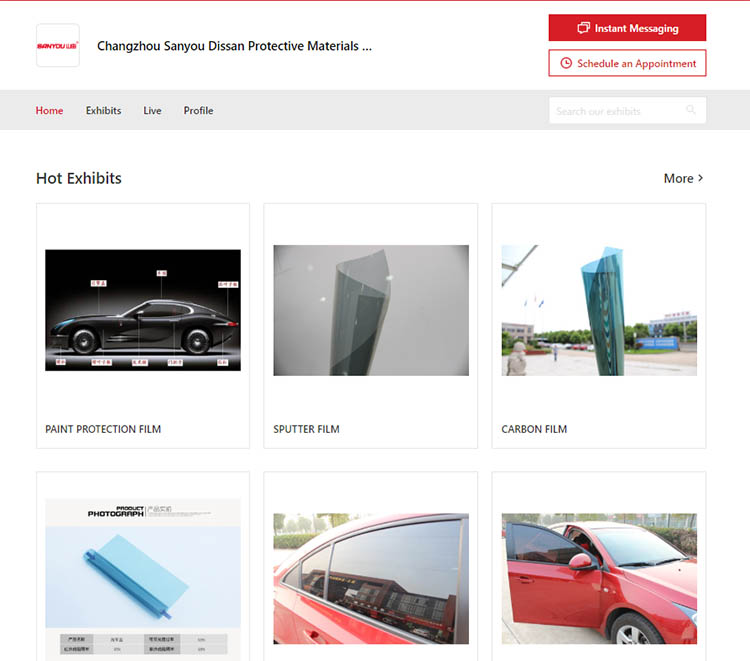Open the red car tinted window image
750x661 pixels.
[x=371, y=578]
